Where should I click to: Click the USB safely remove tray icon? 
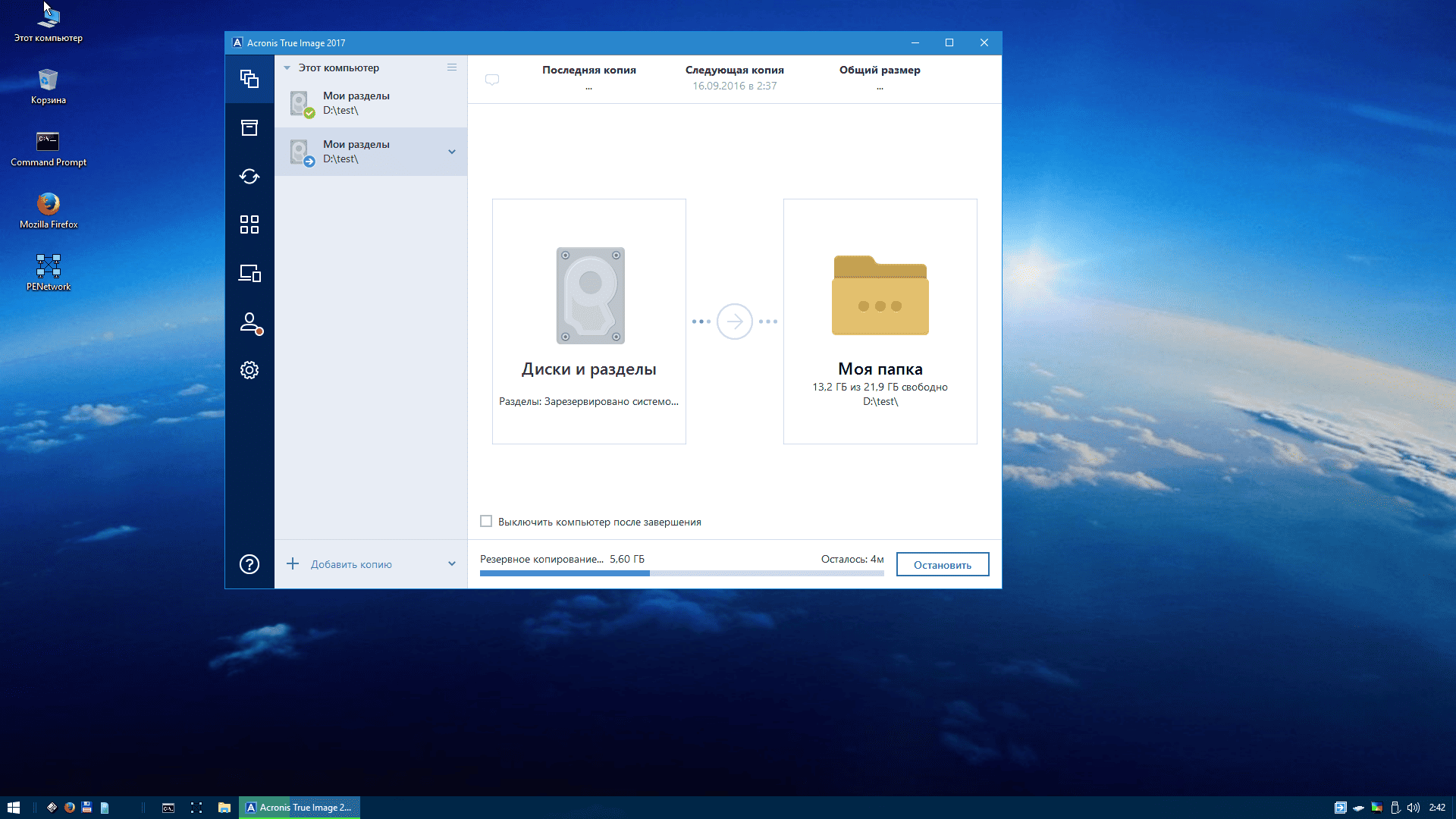point(1395,808)
